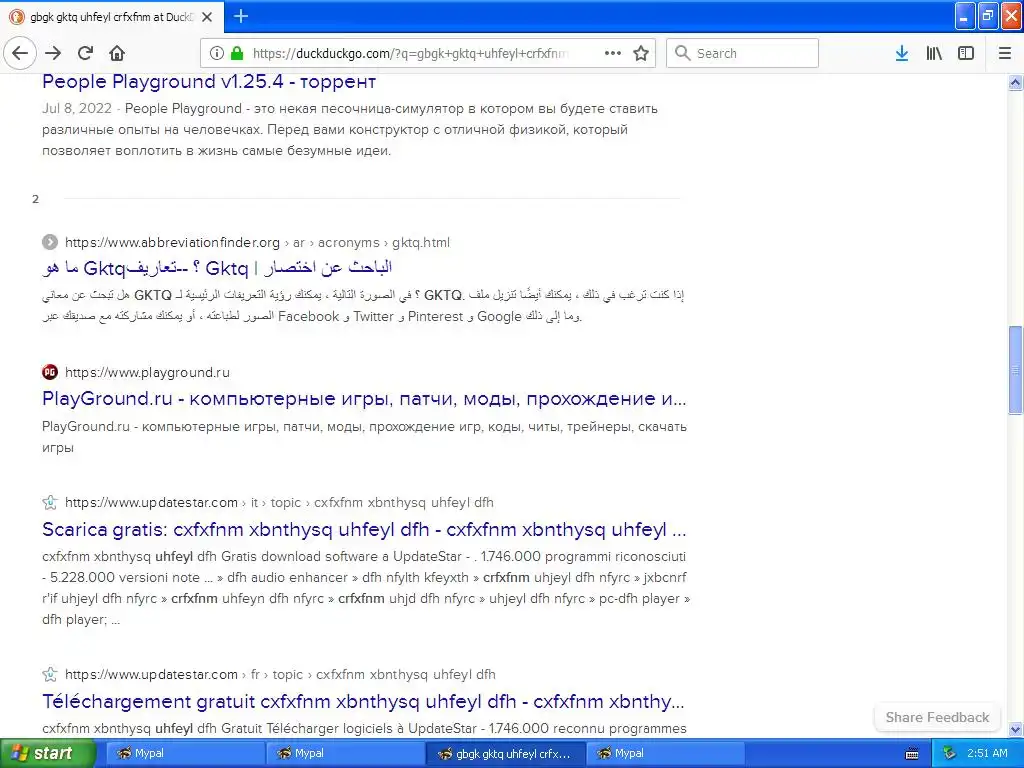Click the playground.ru red PG favicon
The height and width of the screenshot is (768, 1024).
point(50,372)
